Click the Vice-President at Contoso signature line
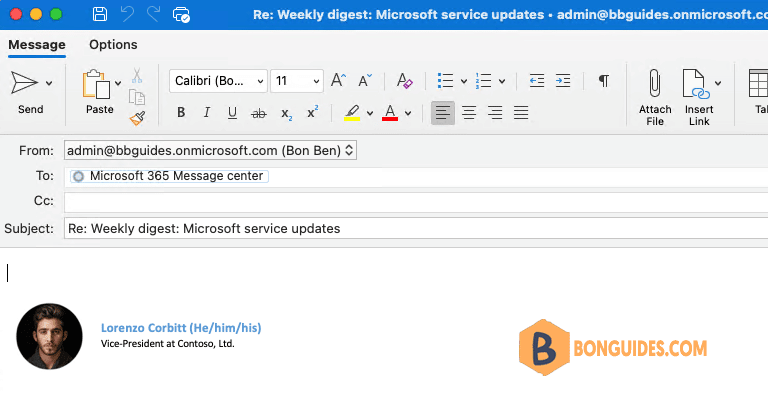The height and width of the screenshot is (413, 768). pos(168,344)
